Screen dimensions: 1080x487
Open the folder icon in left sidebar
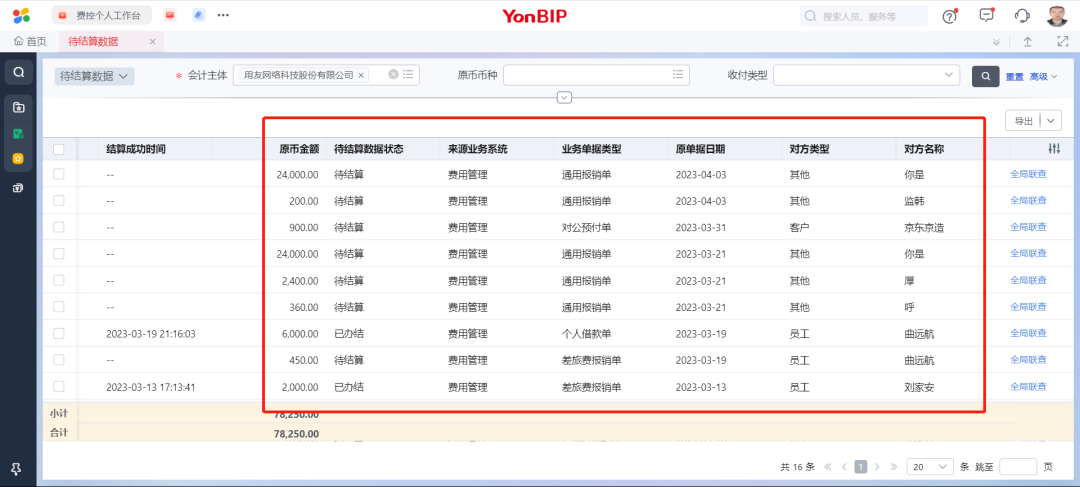pyautogui.click(x=19, y=107)
